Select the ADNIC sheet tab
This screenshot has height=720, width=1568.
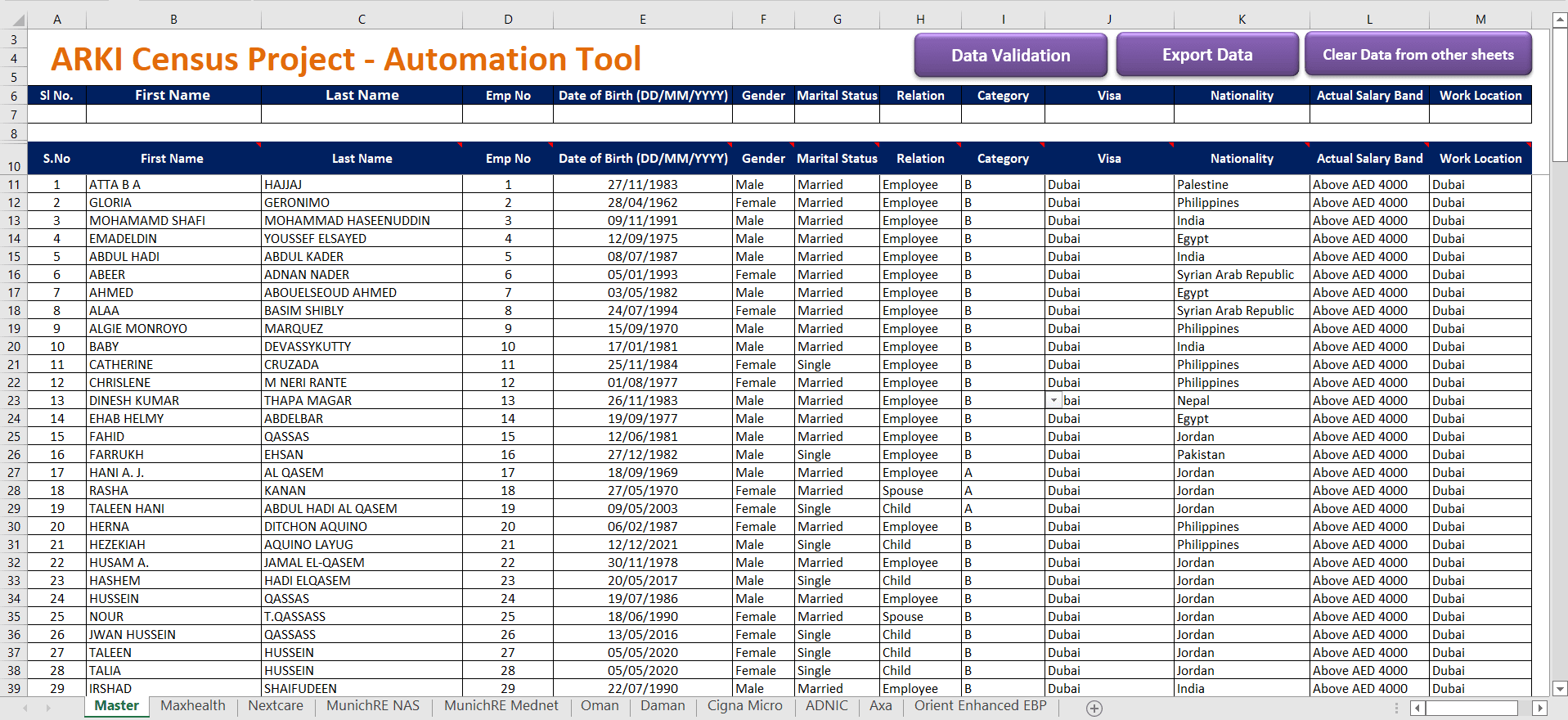[827, 706]
